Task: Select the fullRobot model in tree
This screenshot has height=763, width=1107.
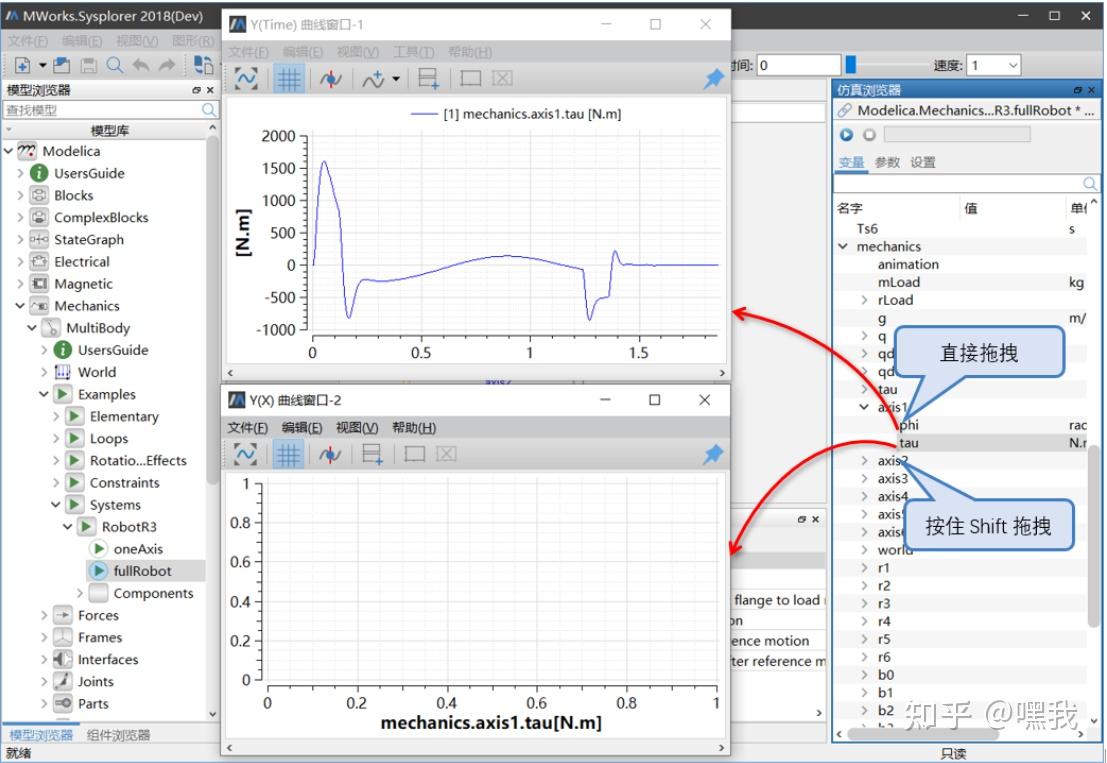Action: coord(142,571)
